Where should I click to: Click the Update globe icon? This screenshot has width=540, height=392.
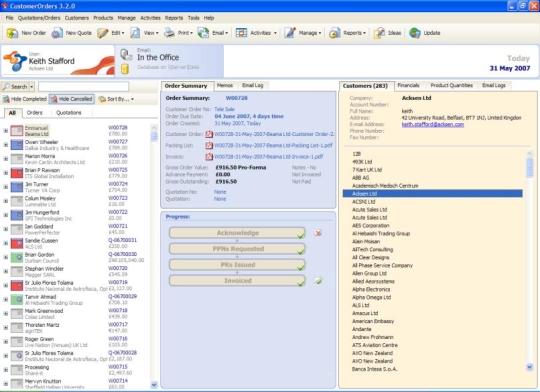tap(415, 33)
